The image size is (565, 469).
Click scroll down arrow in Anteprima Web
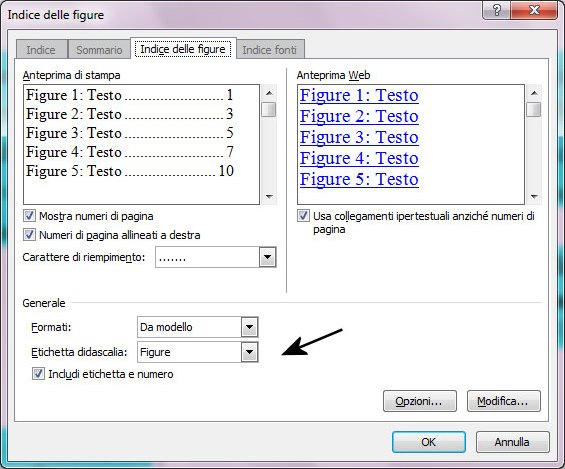[x=534, y=197]
